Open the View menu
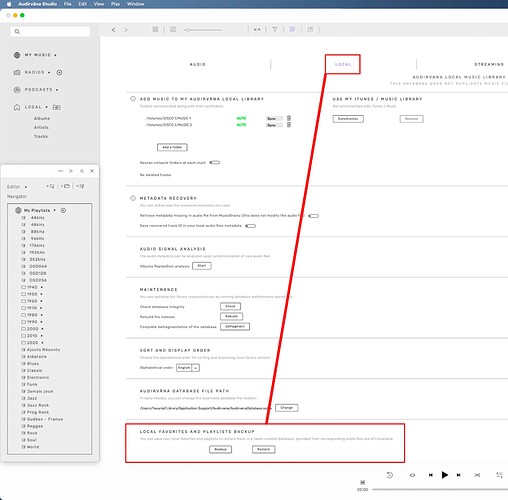Viewport: 508px width, 500px height. 99,4
